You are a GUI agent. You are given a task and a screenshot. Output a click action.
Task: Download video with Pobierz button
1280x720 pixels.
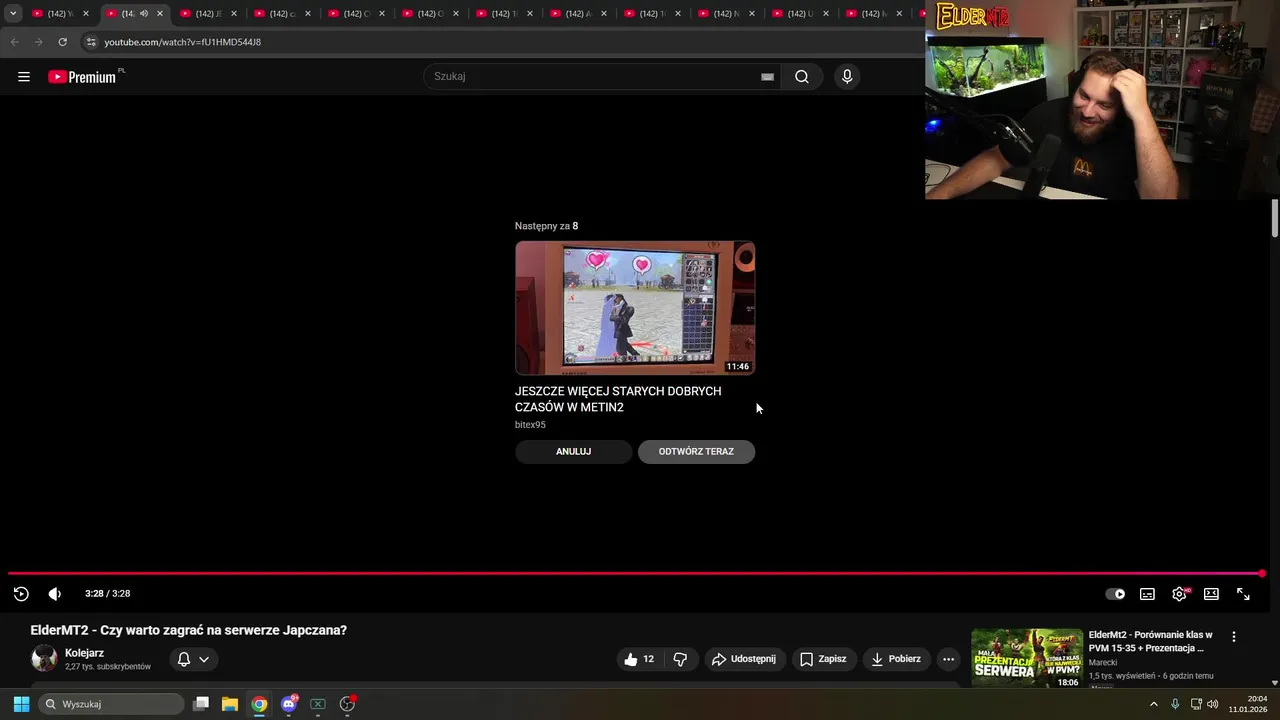click(x=897, y=659)
